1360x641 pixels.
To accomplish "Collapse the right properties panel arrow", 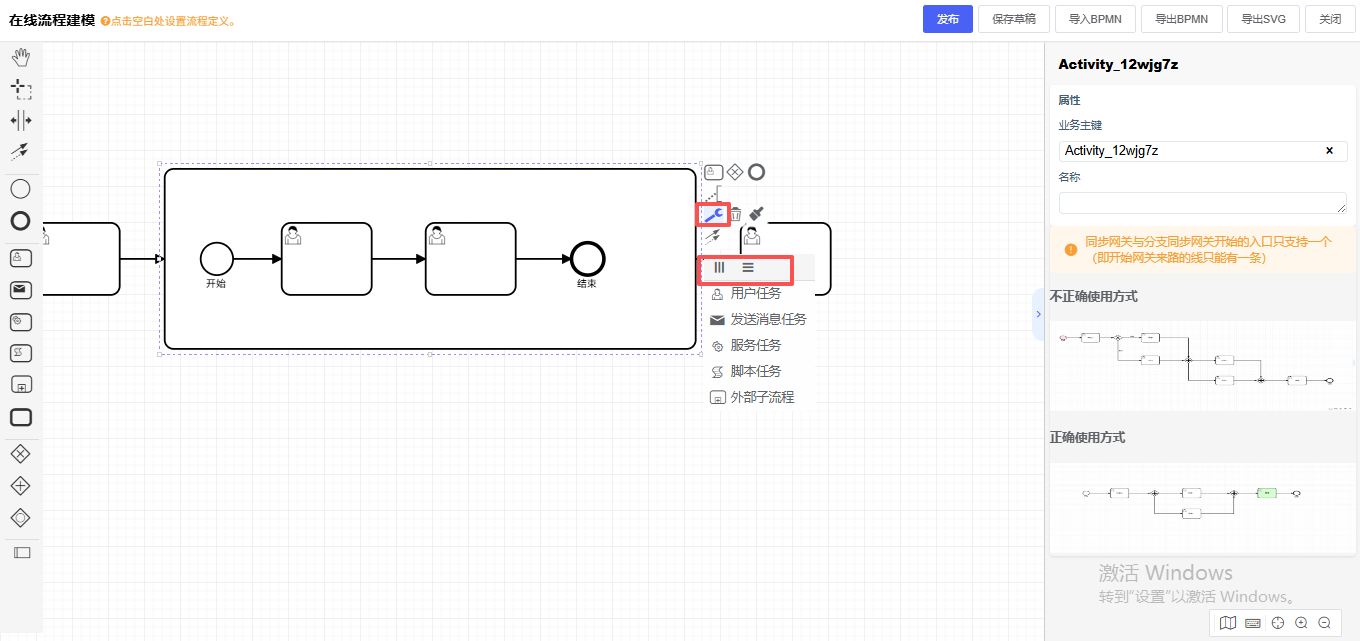I will point(1038,314).
